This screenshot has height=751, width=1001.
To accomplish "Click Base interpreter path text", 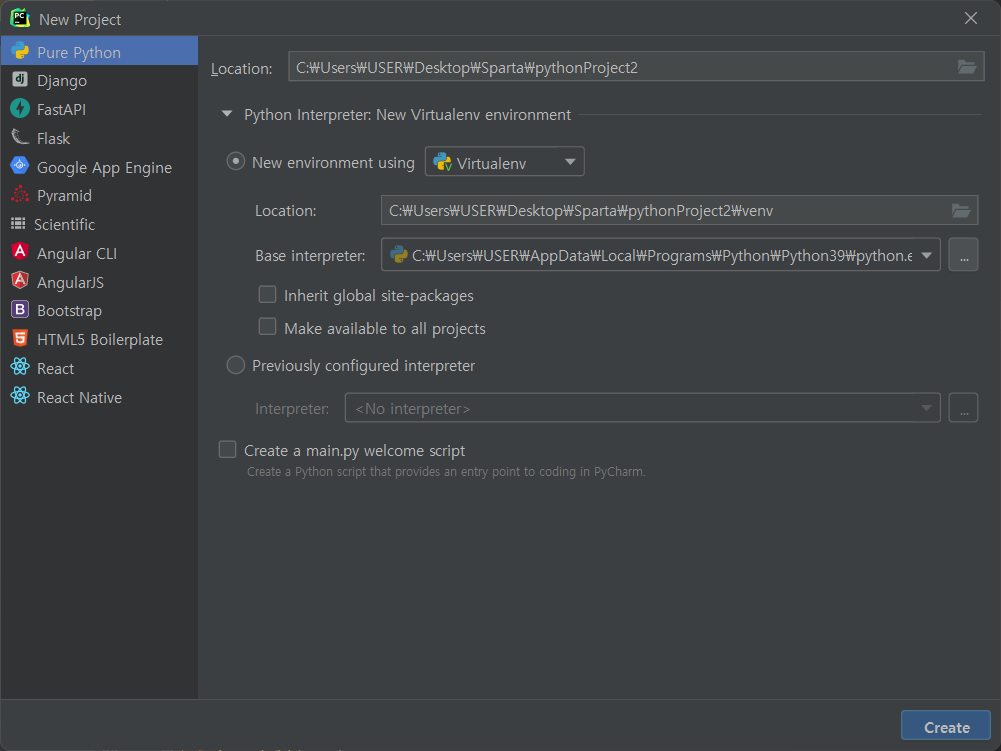I will [x=661, y=255].
